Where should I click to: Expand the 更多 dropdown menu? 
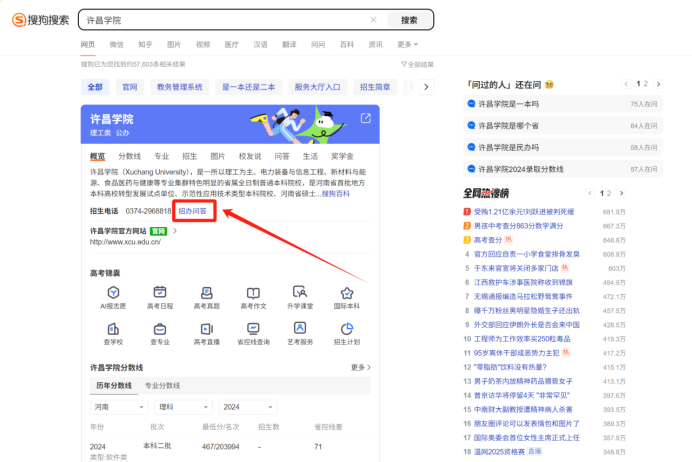coord(407,45)
